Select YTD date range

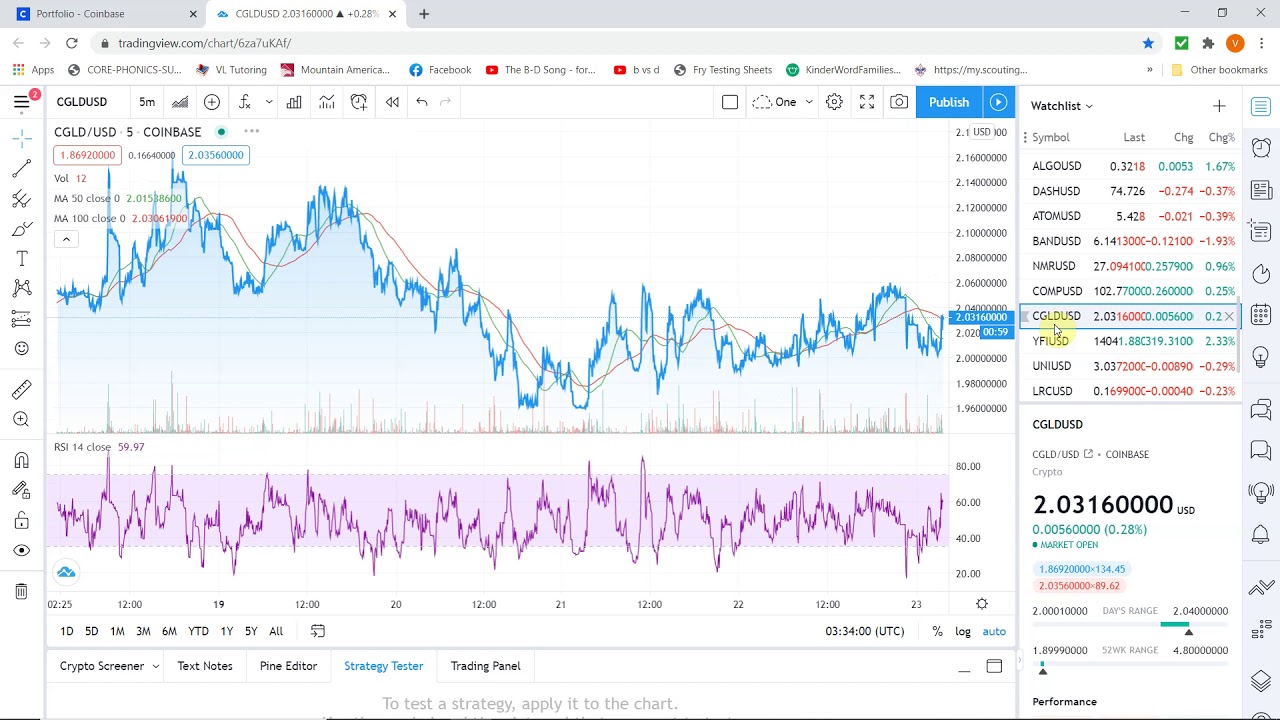click(x=198, y=631)
